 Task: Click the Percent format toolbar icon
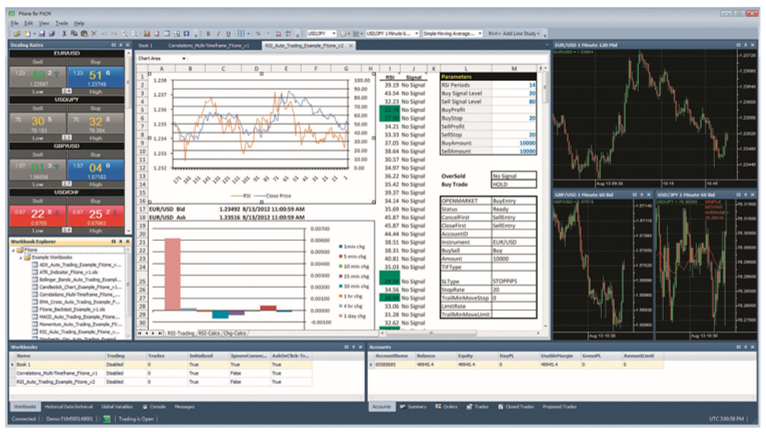[258, 34]
